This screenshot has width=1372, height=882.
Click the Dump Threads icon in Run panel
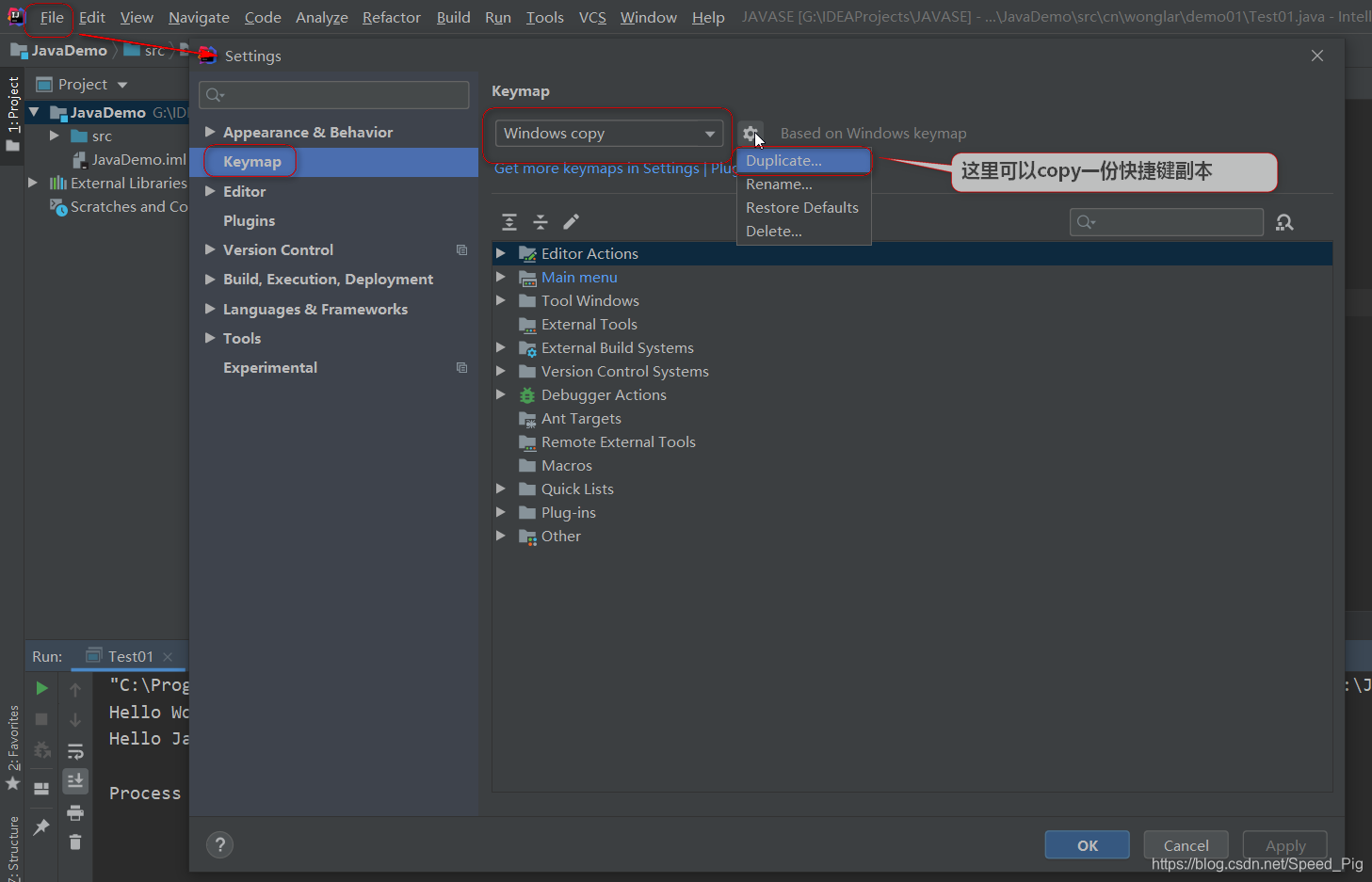41,751
